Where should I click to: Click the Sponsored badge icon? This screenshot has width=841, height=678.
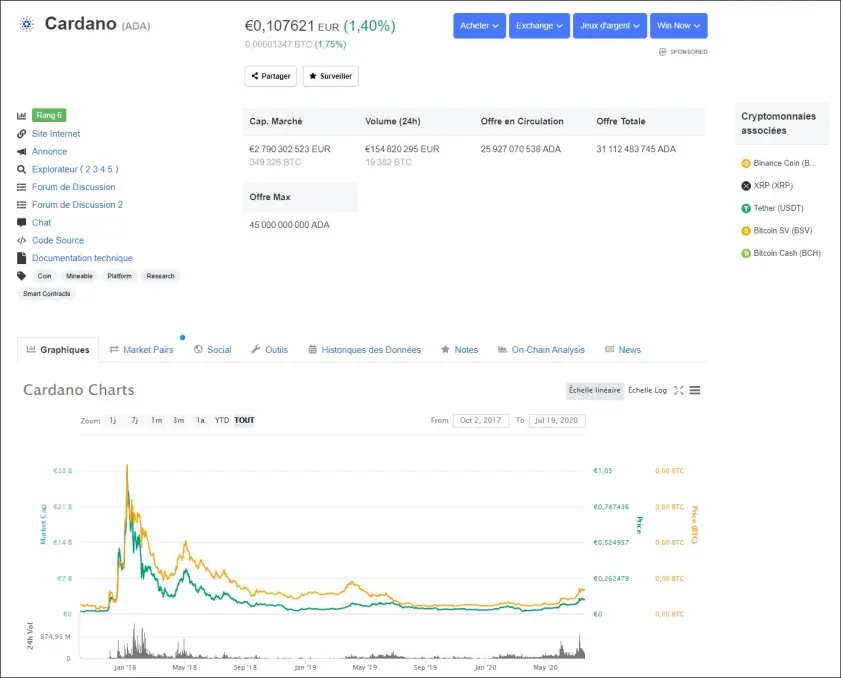coord(662,51)
